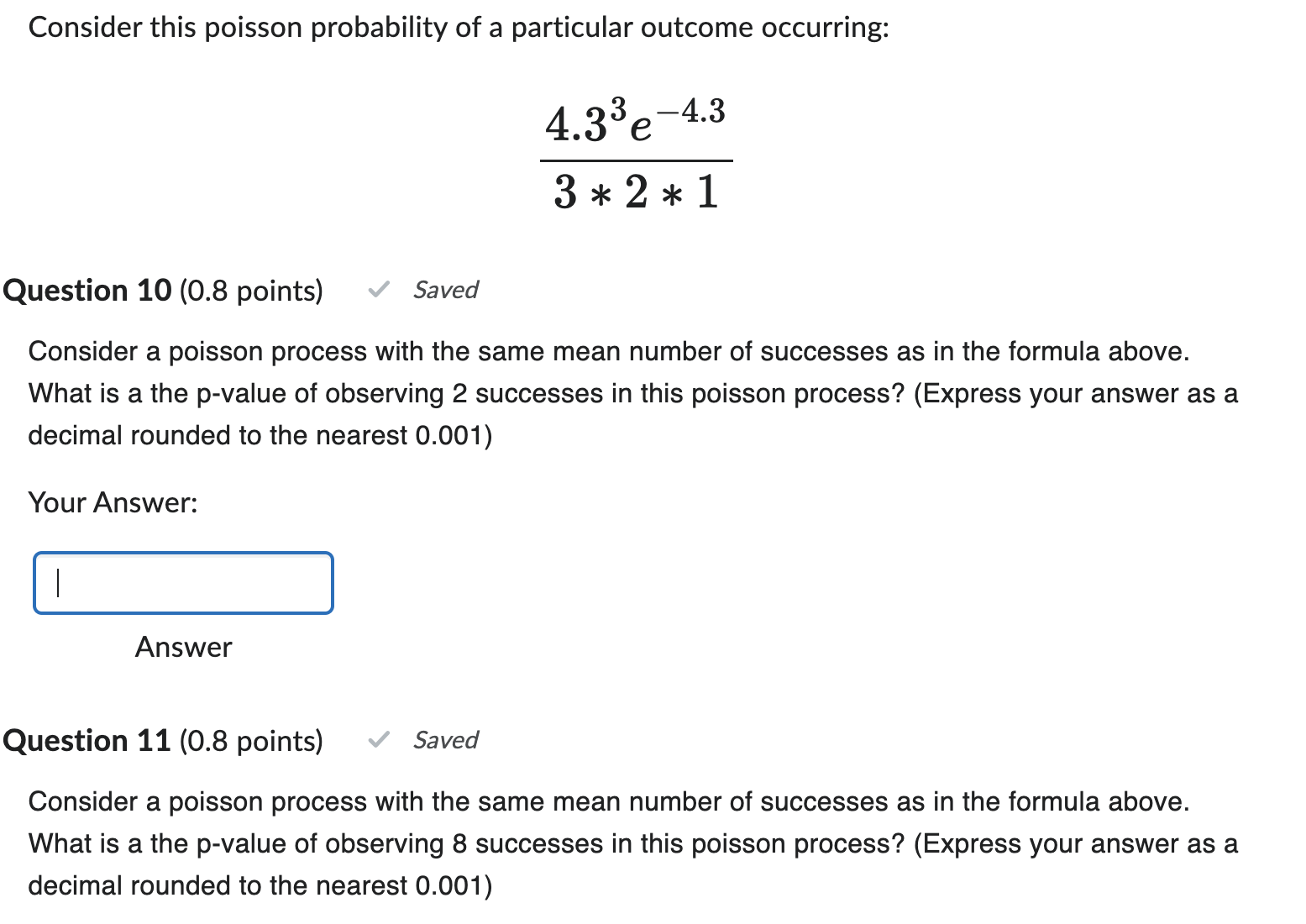Screen dimensions: 1306x924
Task: Click the Your Answer label for Question 10
Action: click(113, 502)
